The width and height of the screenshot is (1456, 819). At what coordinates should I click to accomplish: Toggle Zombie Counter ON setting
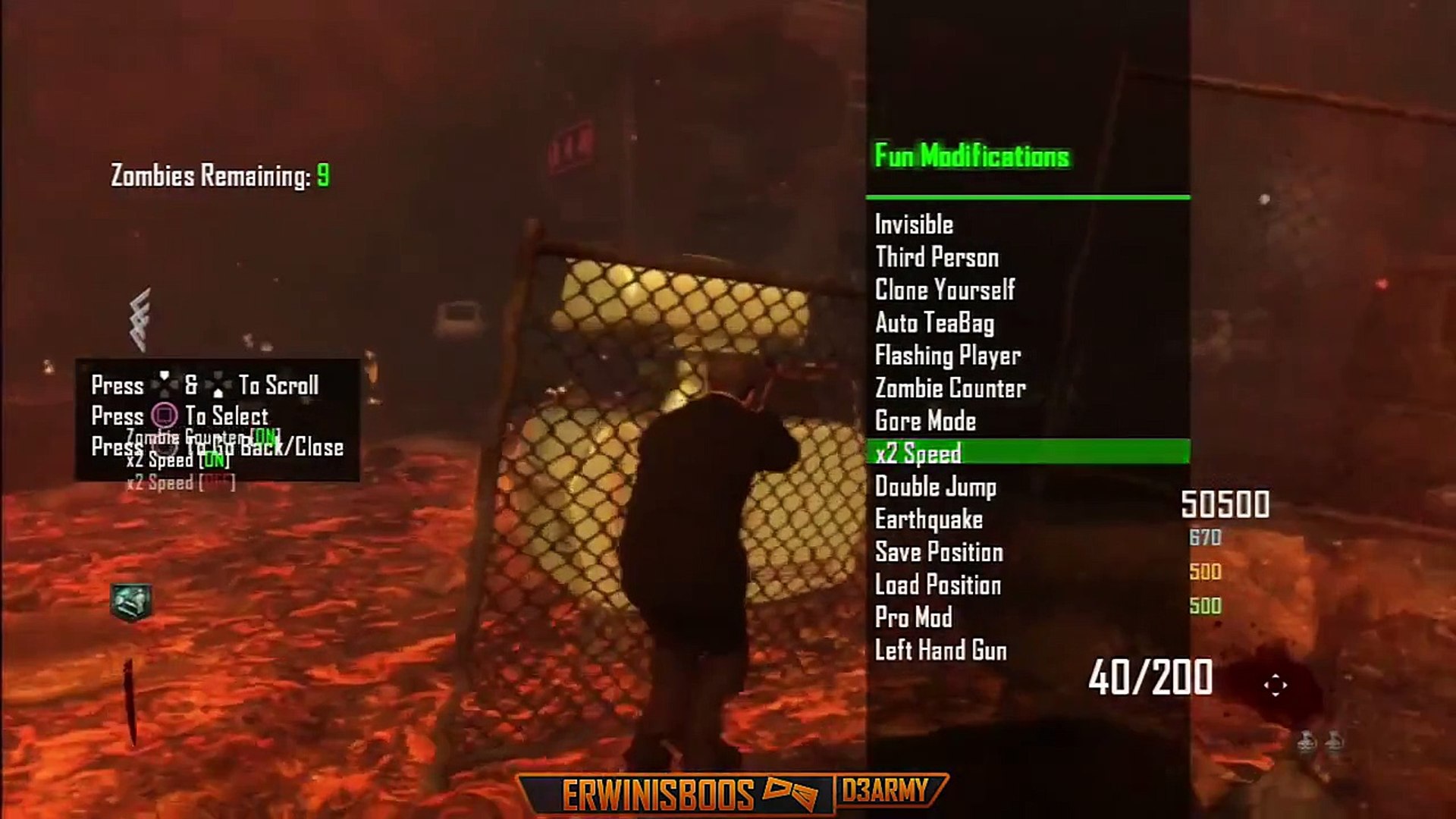pos(949,388)
